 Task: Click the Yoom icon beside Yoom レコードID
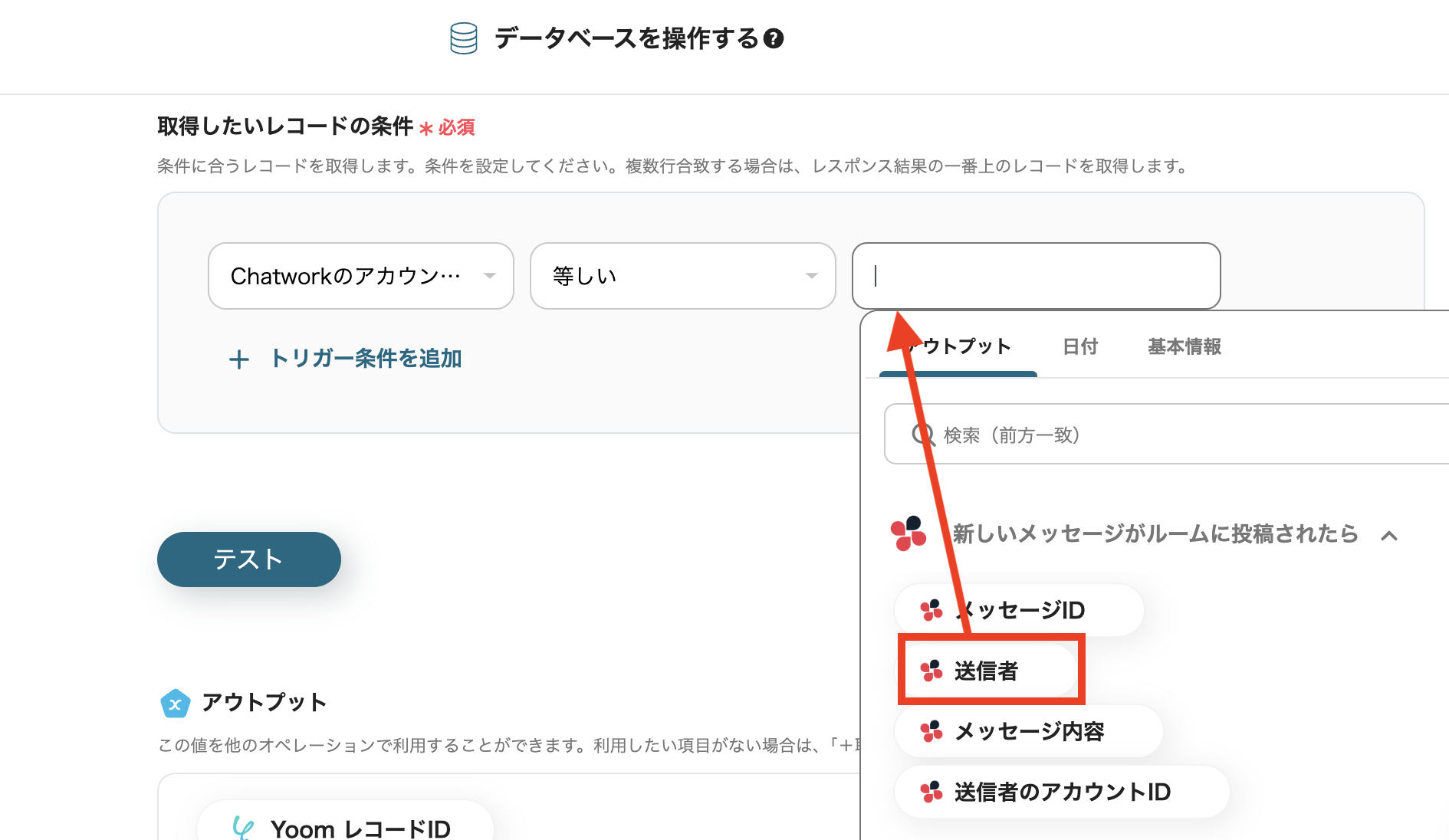point(244,828)
